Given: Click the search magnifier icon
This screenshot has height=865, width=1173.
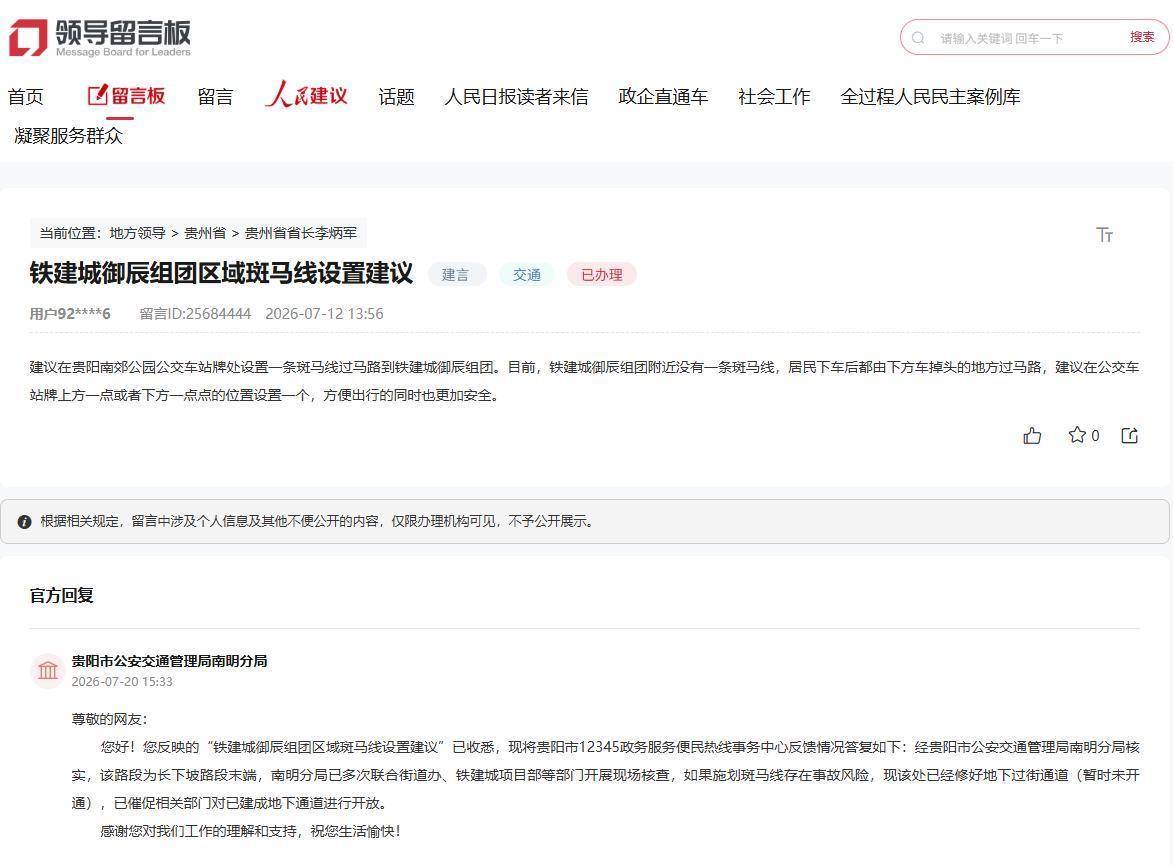Looking at the screenshot, I should [x=918, y=37].
